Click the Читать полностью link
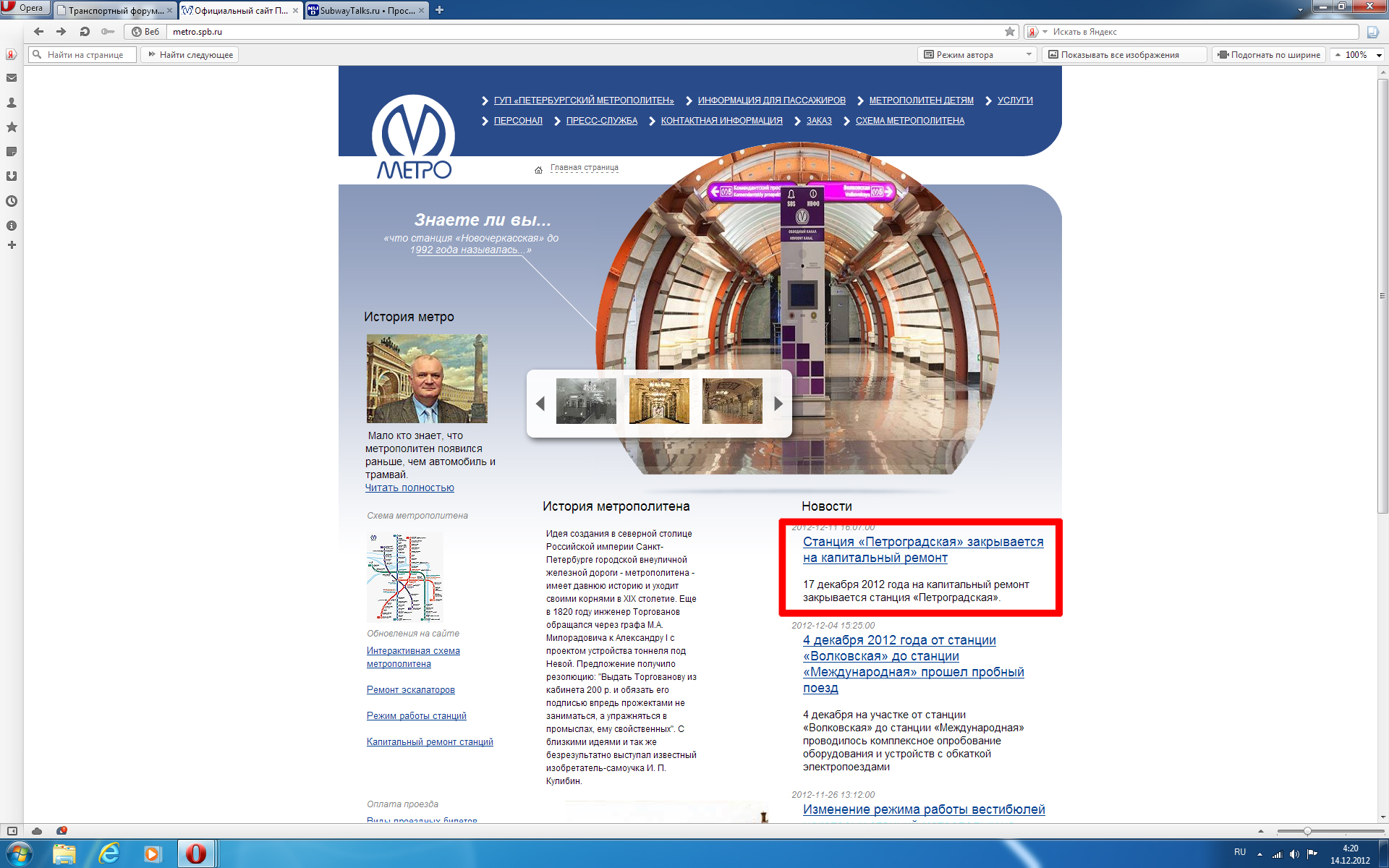The image size is (1389, 868). 409,488
